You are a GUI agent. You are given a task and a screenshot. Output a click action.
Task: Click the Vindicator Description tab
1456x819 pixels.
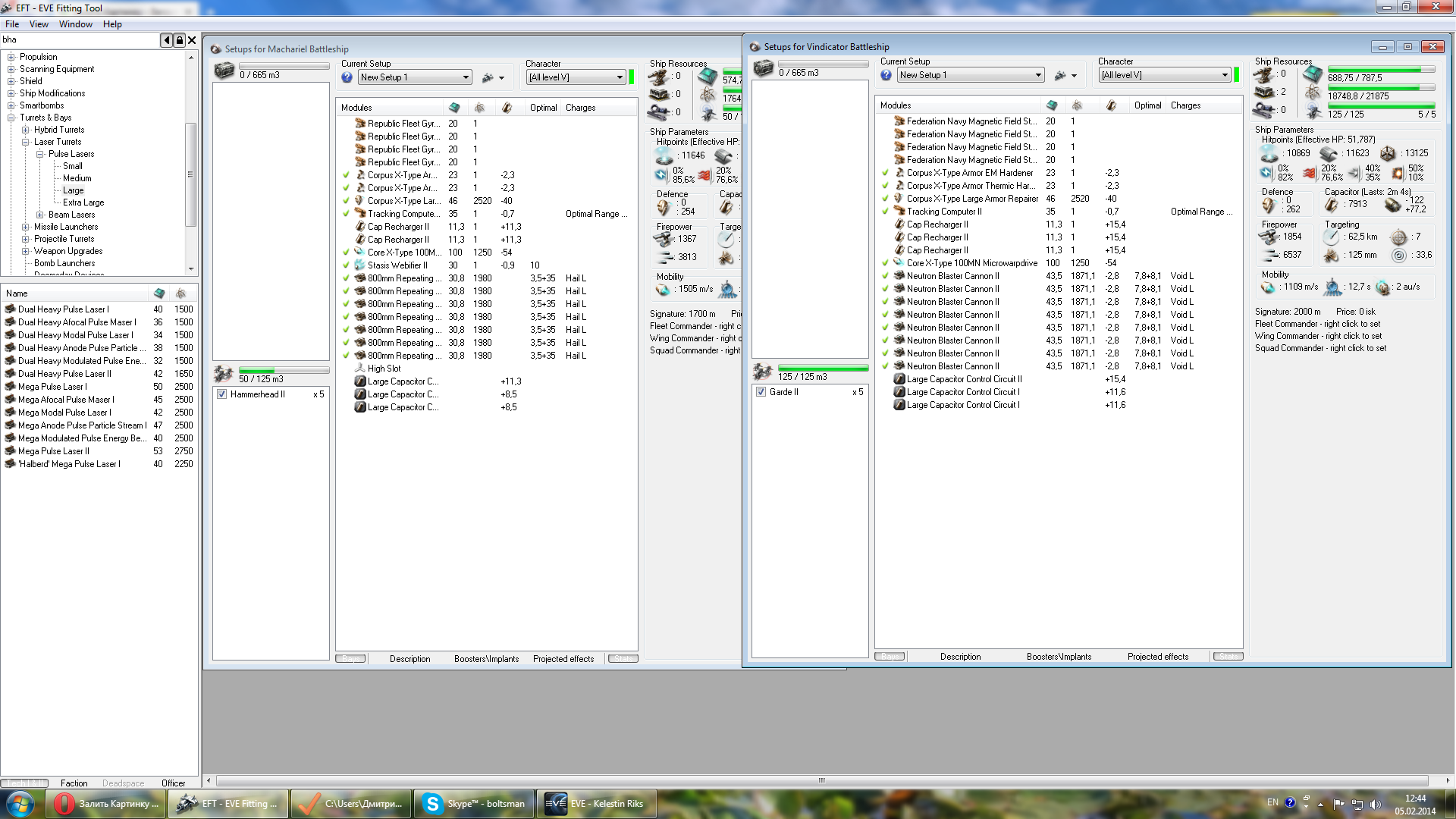[x=961, y=657]
